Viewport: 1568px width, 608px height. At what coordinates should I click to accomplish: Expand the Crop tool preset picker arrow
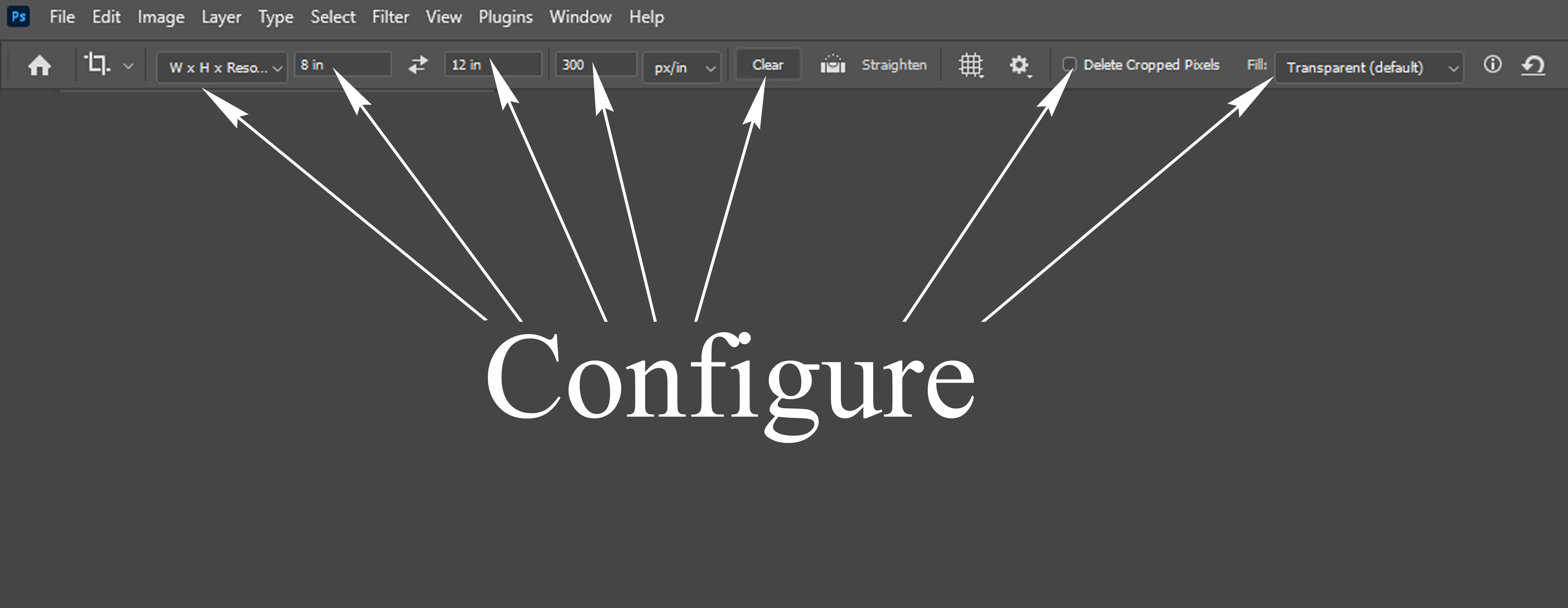pyautogui.click(x=128, y=66)
